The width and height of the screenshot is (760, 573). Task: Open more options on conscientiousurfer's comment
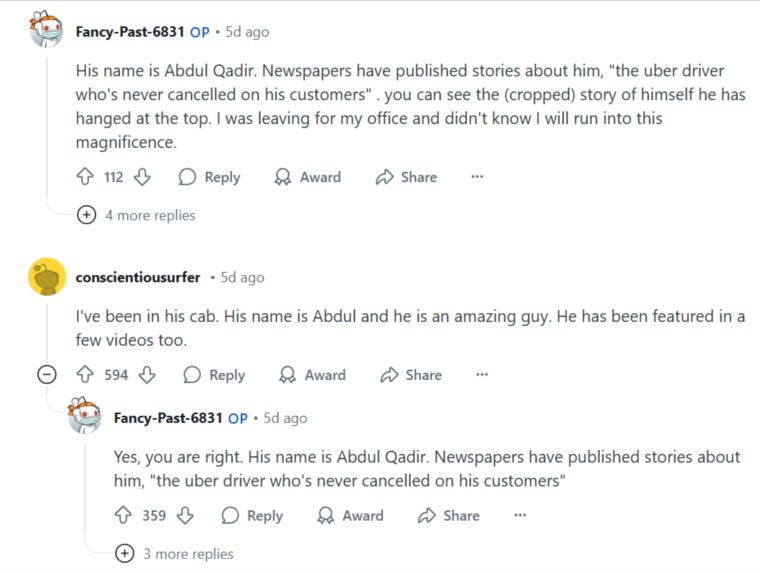tap(482, 374)
